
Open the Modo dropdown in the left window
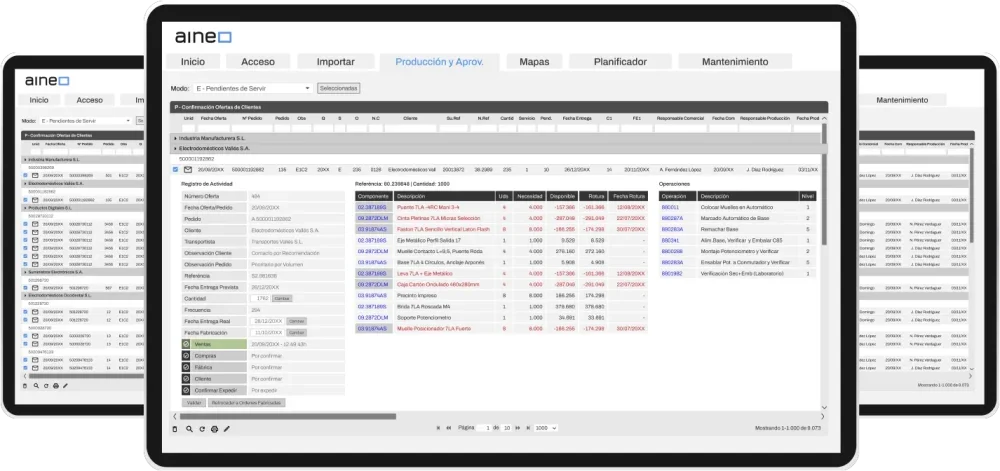(x=85, y=120)
